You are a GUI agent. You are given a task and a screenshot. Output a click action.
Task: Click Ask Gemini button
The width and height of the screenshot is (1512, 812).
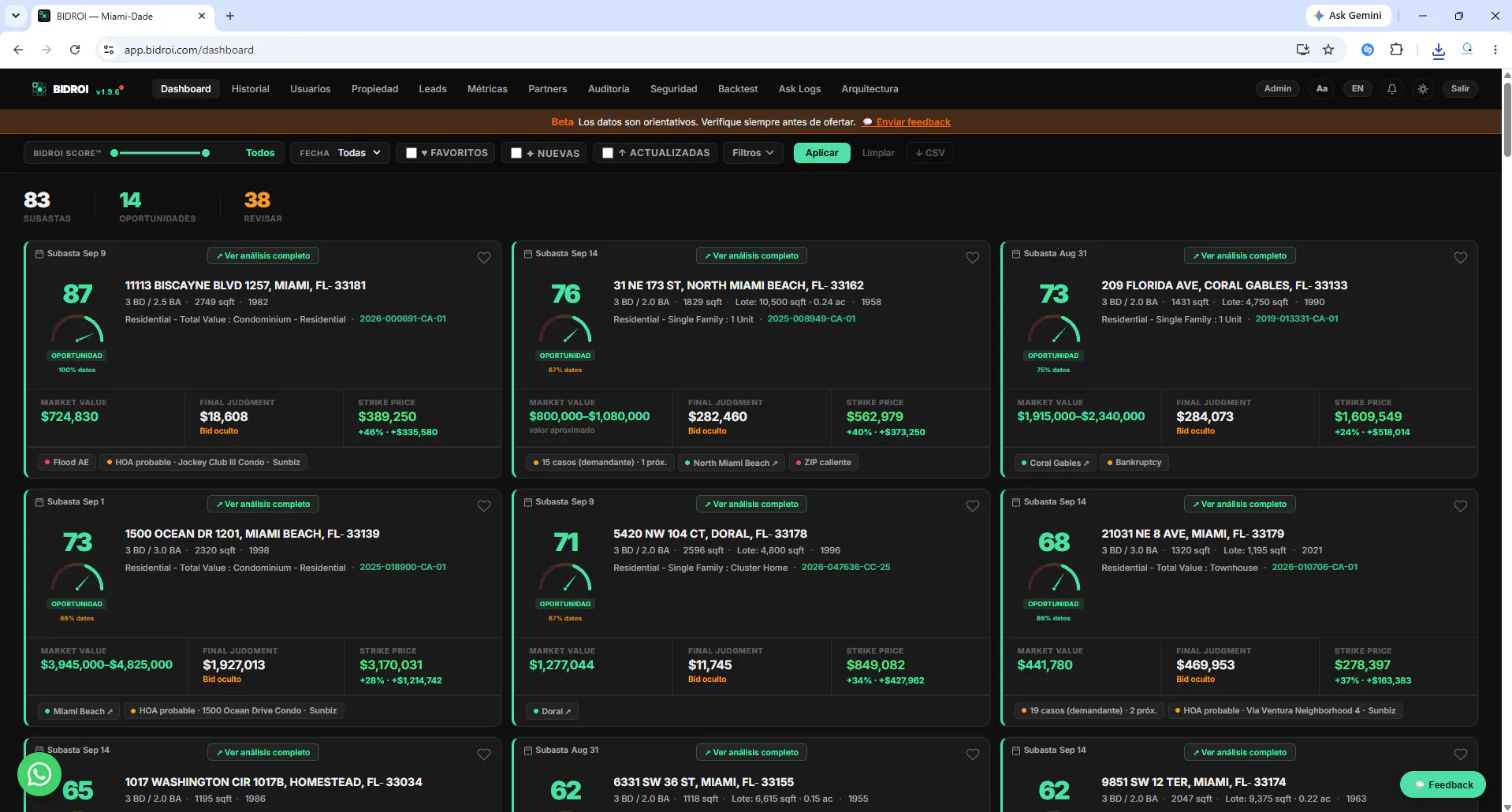[1349, 16]
